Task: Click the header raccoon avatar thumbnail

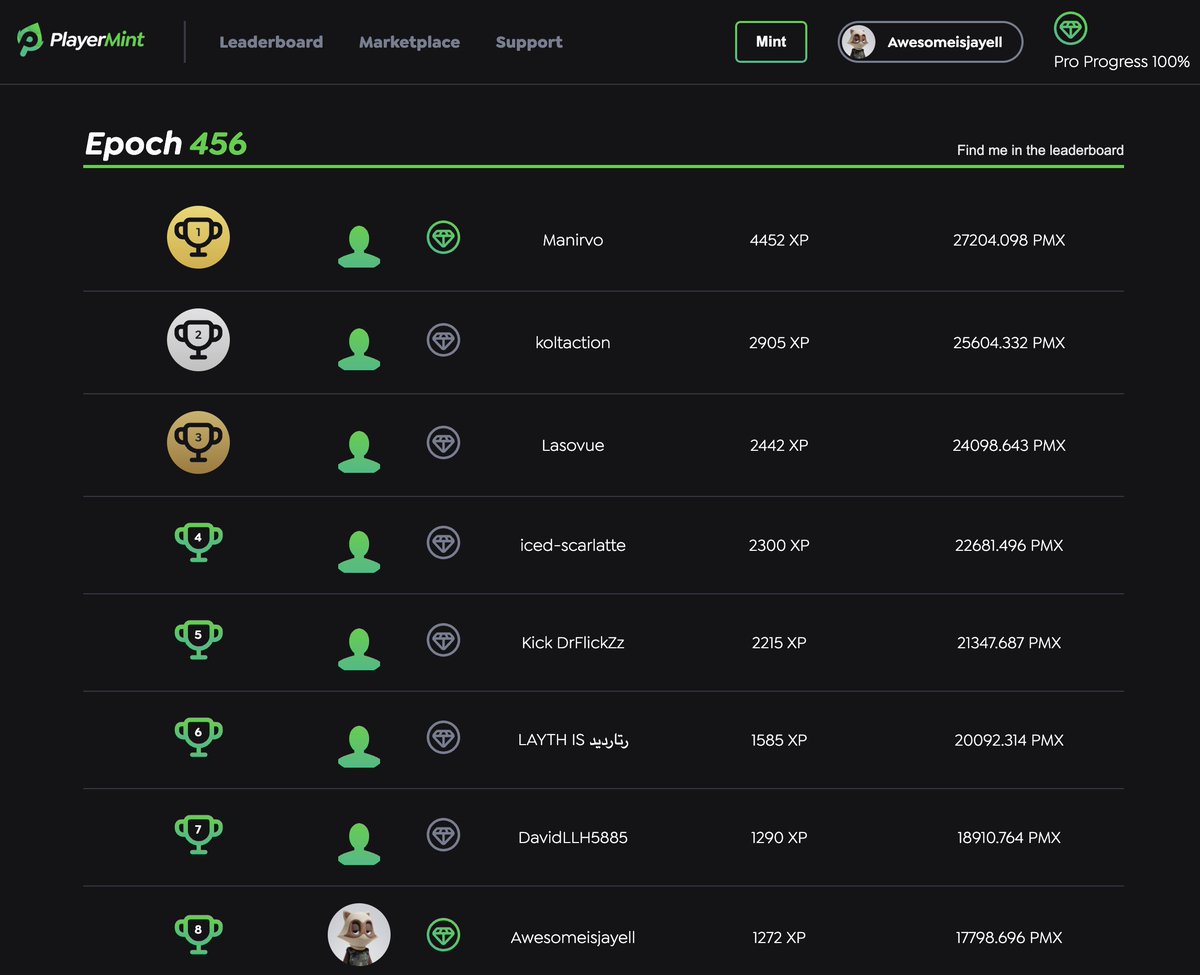Action: [859, 42]
